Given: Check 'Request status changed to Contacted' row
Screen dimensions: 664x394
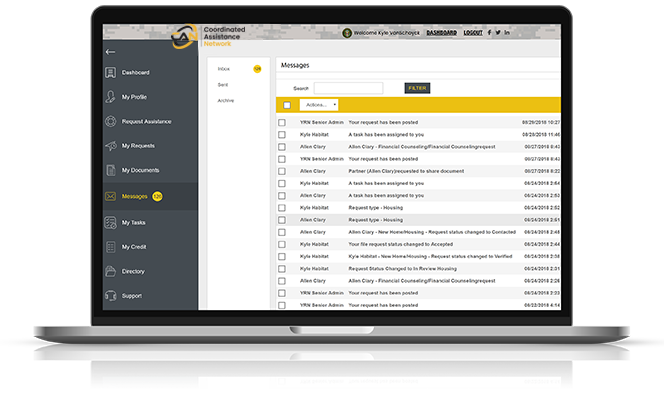Looking at the screenshot, I should tap(282, 232).
